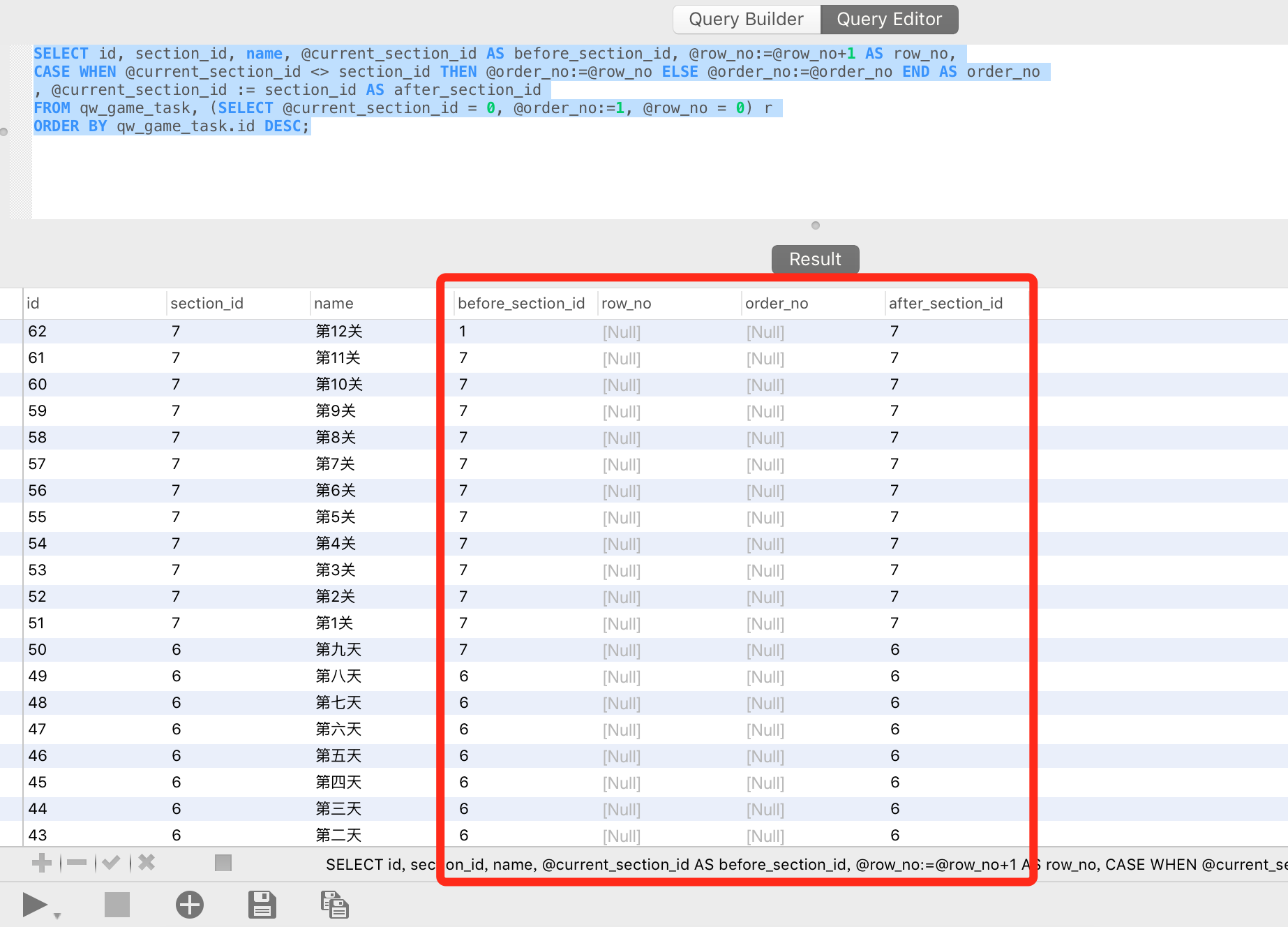1288x927 pixels.
Task: Delete record using the minus icon
Action: 77,863
